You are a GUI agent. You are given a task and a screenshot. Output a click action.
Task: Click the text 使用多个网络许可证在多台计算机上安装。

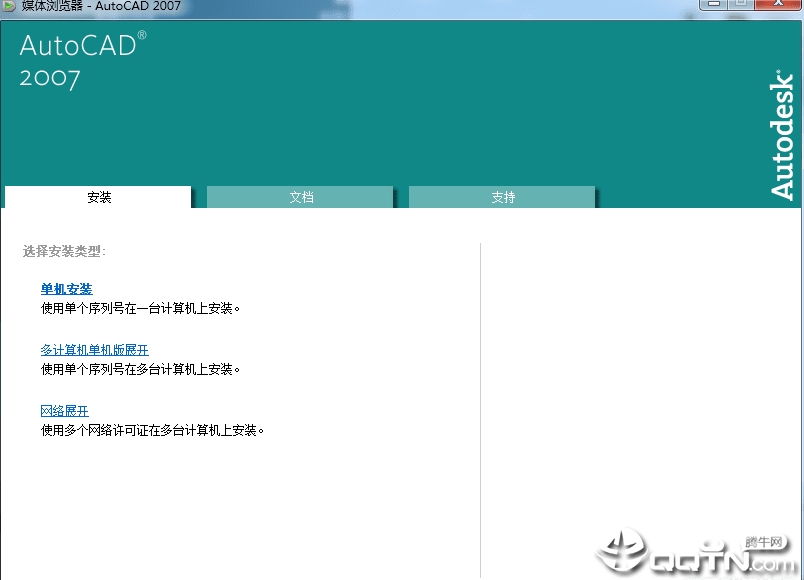tap(152, 430)
